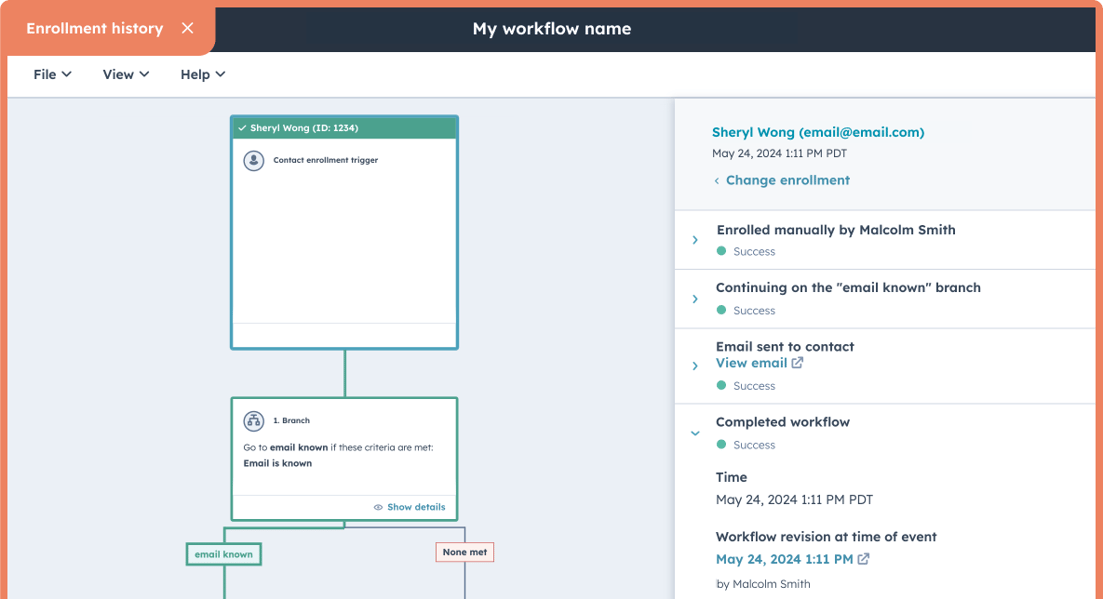Image resolution: width=1103 pixels, height=599 pixels.
Task: Collapse the Completed workflow section
Action: (695, 432)
